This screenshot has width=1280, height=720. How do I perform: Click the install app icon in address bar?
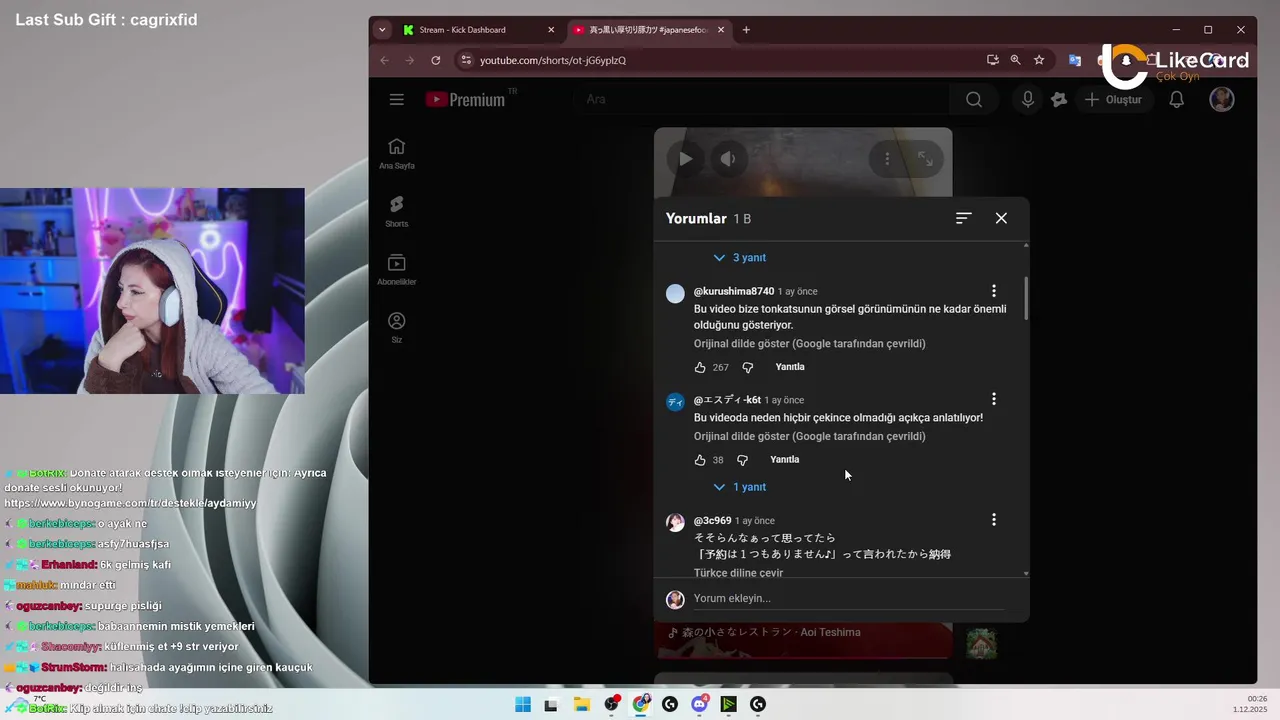pyautogui.click(x=993, y=60)
